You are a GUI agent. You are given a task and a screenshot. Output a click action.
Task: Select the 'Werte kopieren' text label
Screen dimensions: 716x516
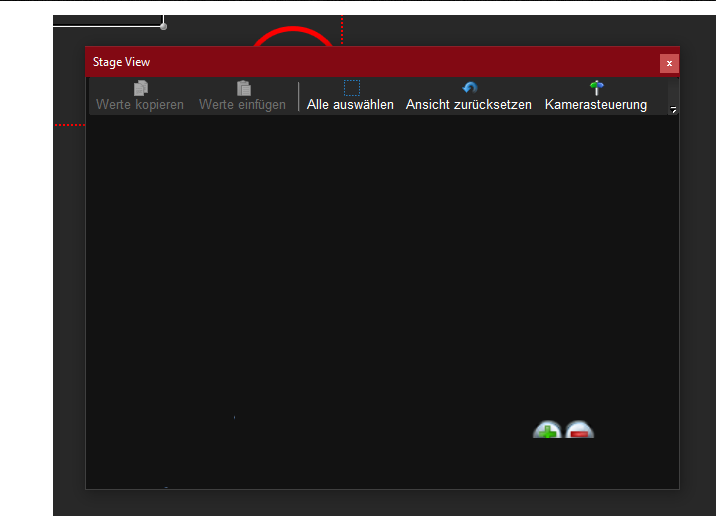[x=140, y=105]
